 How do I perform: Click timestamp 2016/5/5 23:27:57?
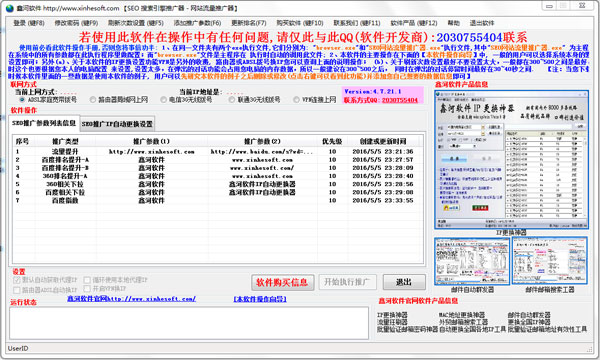coord(383,160)
